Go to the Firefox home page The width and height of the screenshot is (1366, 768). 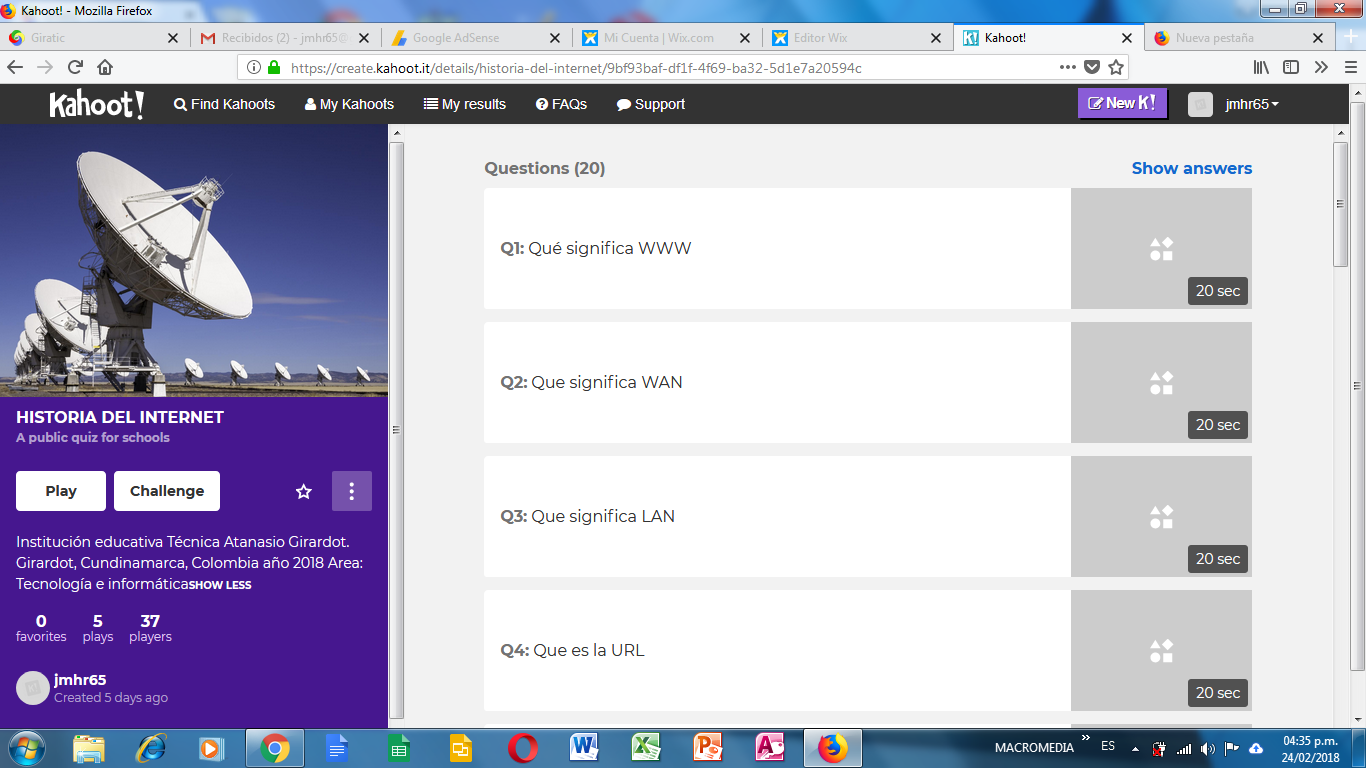pos(105,67)
